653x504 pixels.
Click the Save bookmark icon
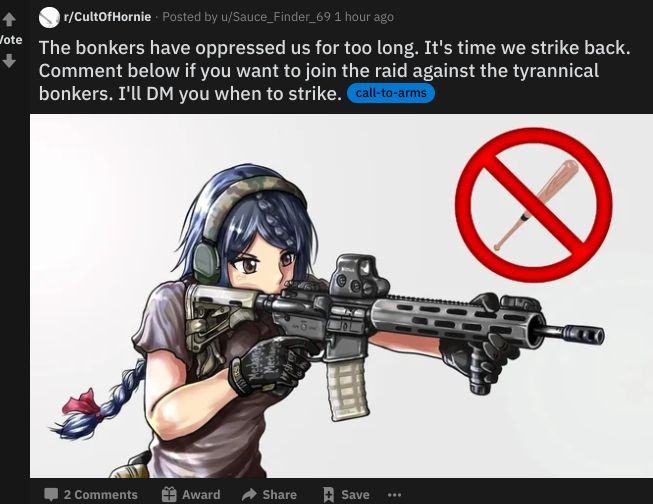pos(329,494)
